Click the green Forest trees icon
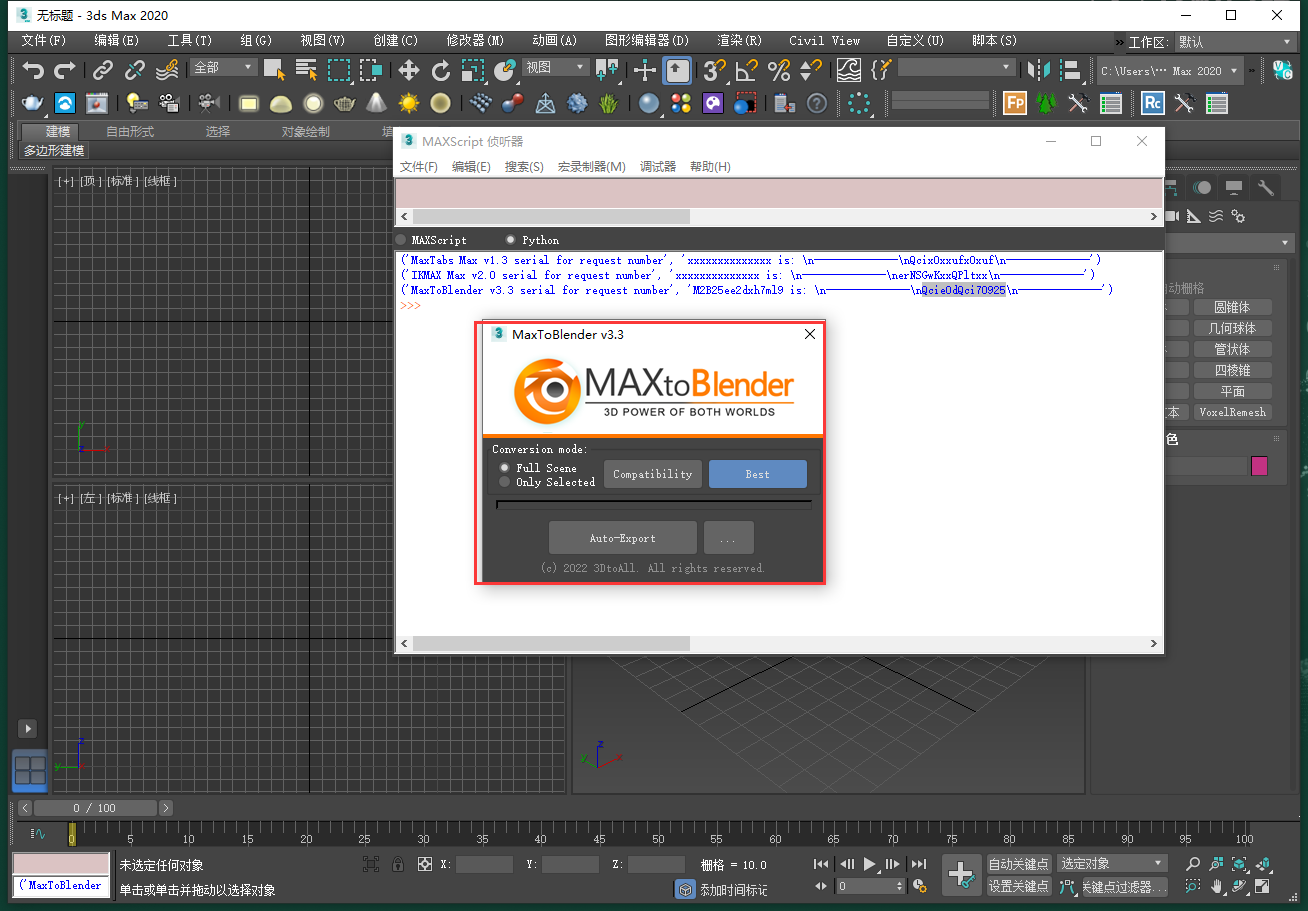The width and height of the screenshot is (1308, 911). click(1047, 103)
